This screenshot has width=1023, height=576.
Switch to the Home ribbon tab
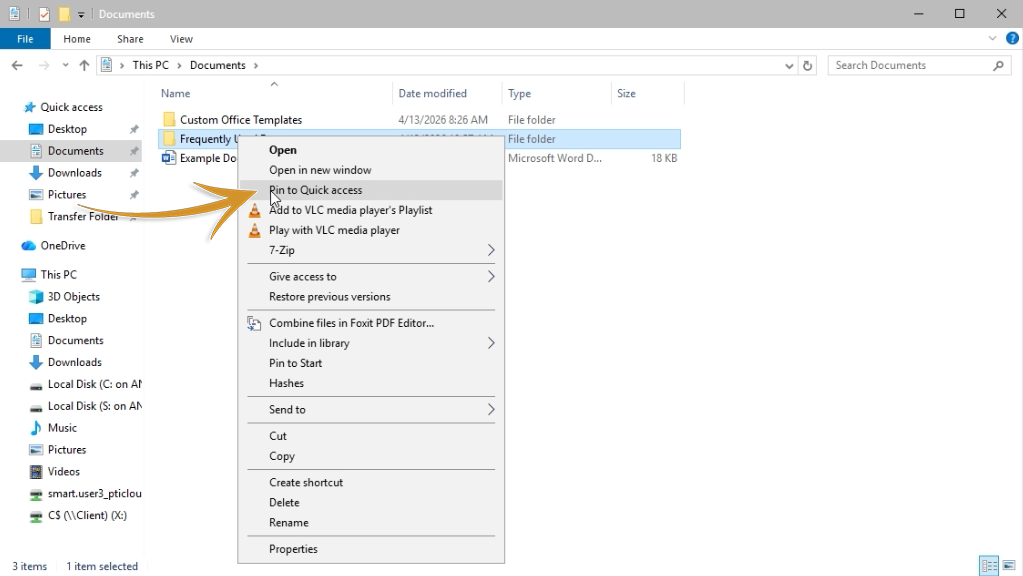[77, 39]
